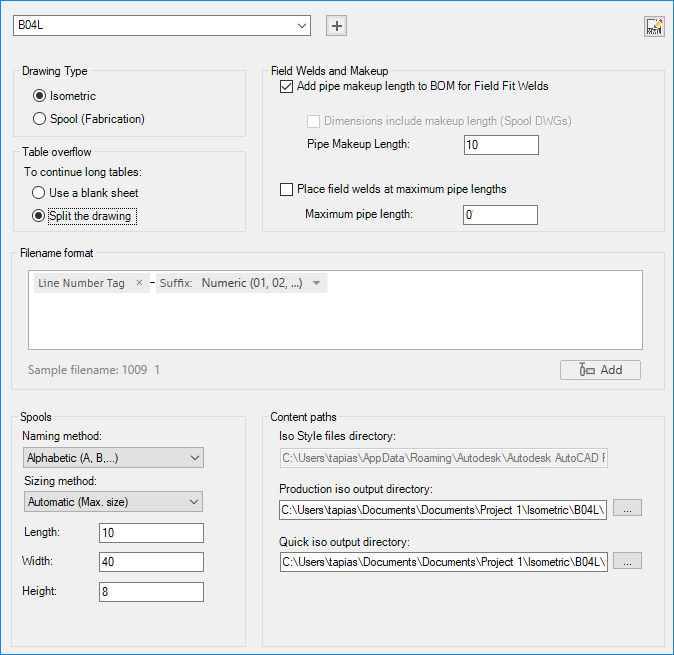This screenshot has height=655, width=674.
Task: Click the Add filename format button
Action: pyautogui.click(x=600, y=370)
